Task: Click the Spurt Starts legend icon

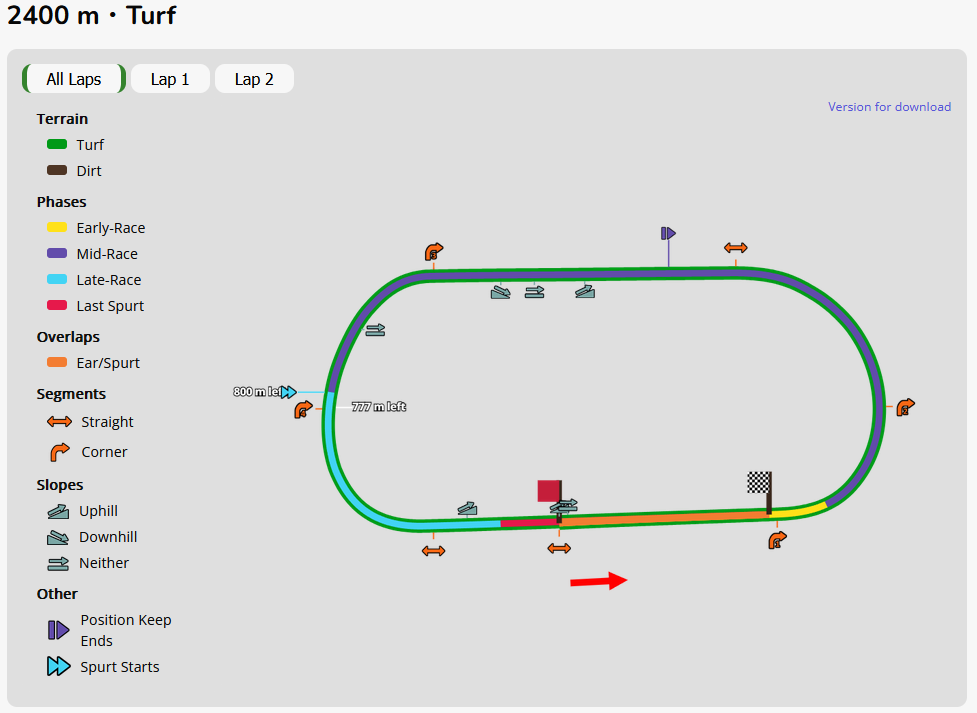Action: point(59,666)
